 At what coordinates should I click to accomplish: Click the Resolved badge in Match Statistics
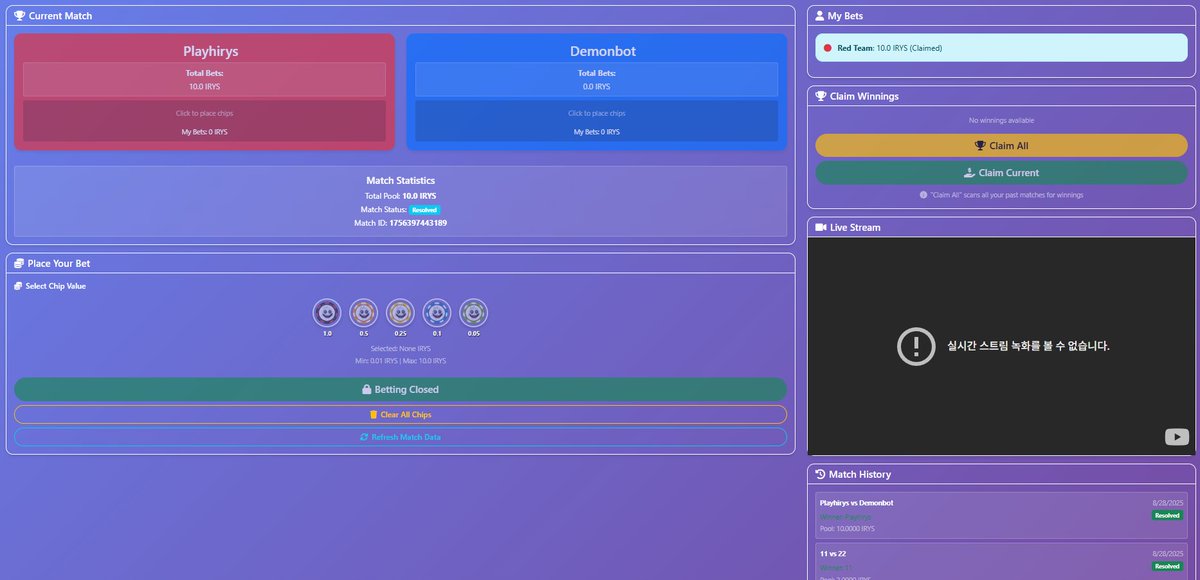pyautogui.click(x=424, y=210)
